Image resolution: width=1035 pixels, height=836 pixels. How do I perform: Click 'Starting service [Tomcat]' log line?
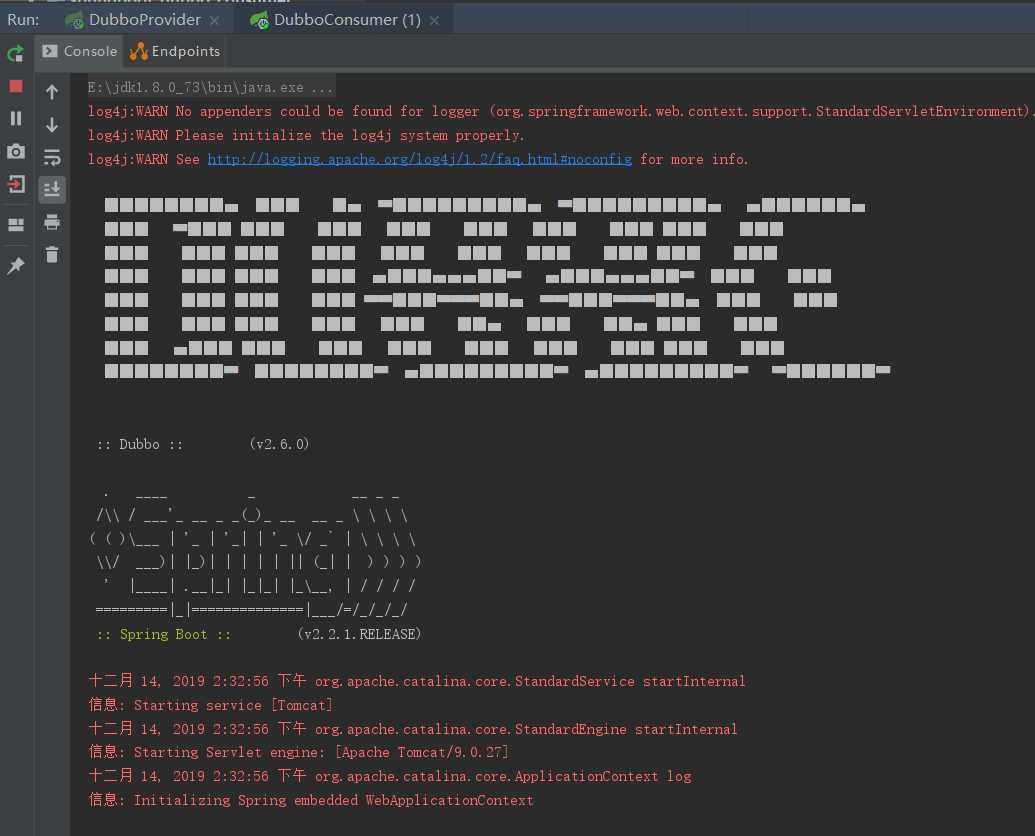(x=211, y=705)
